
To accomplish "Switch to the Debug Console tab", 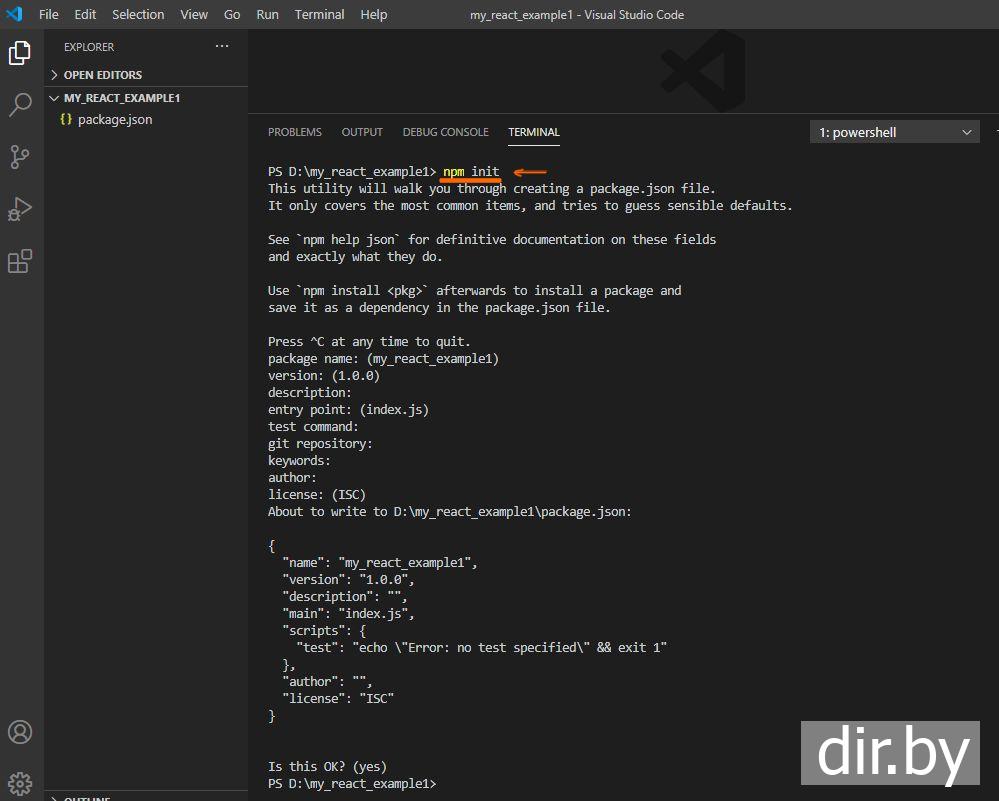I will (x=445, y=132).
